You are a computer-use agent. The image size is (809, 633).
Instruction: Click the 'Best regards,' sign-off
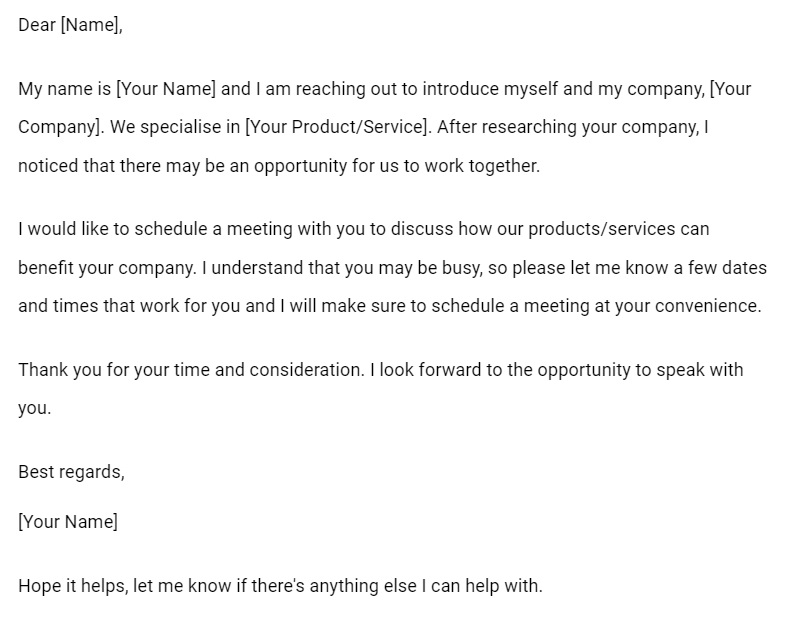pos(71,472)
